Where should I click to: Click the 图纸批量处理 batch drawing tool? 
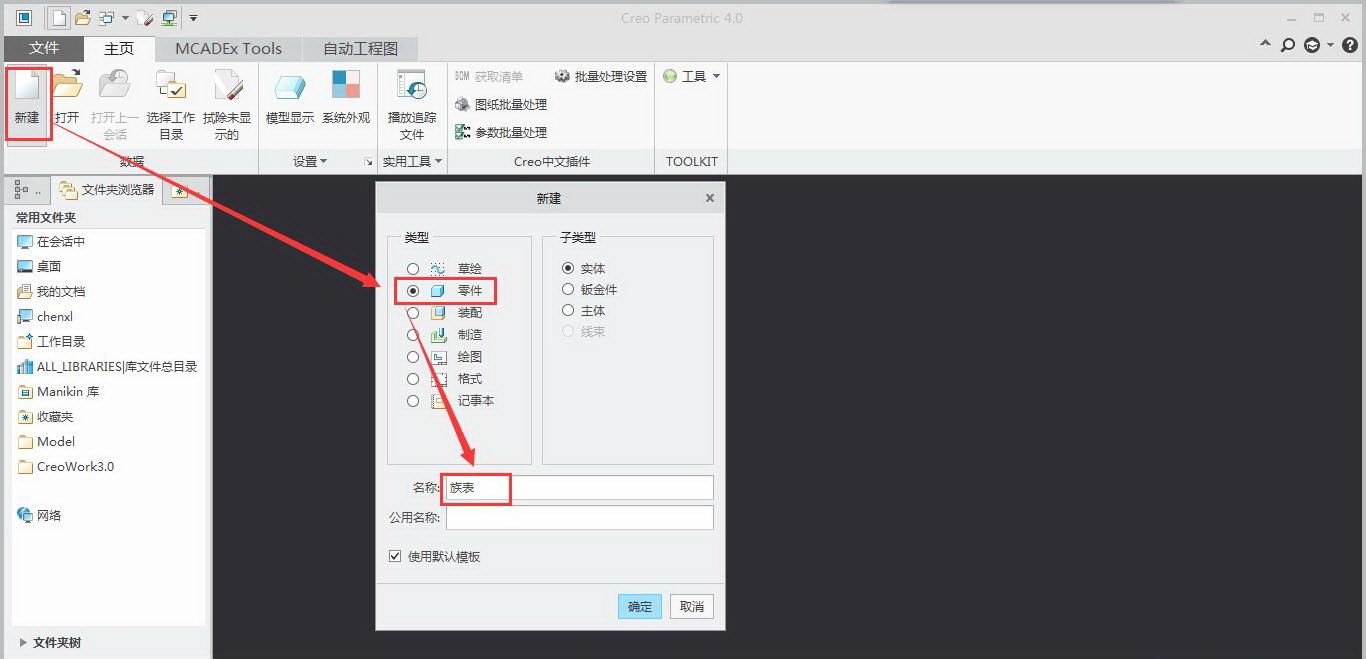point(501,104)
